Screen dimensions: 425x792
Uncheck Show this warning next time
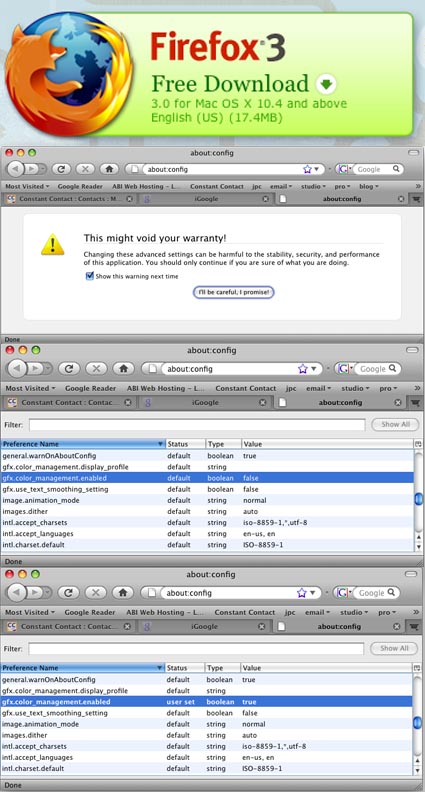point(90,276)
